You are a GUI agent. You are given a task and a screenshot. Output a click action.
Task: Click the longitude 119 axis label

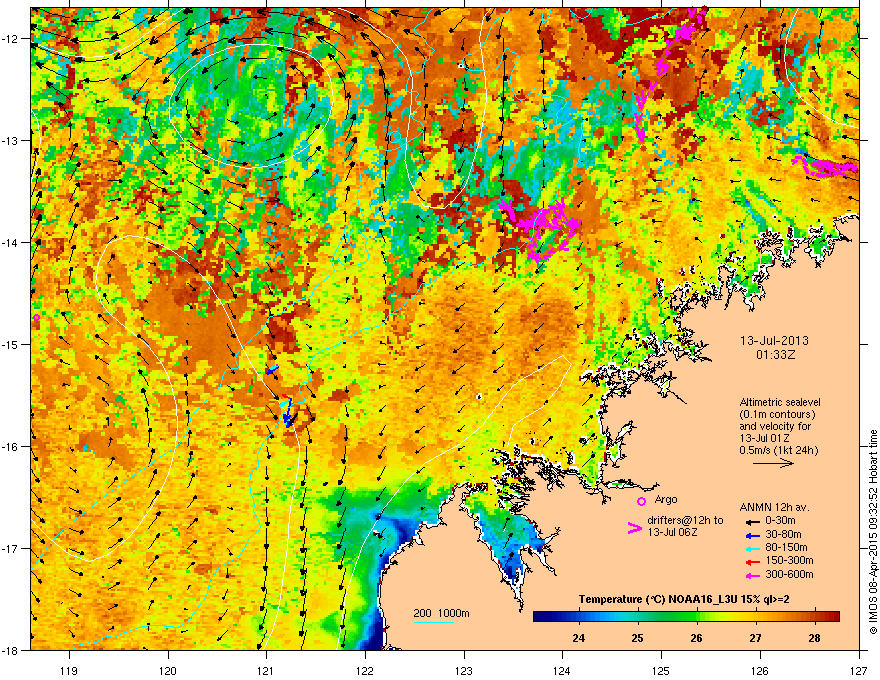tap(69, 670)
